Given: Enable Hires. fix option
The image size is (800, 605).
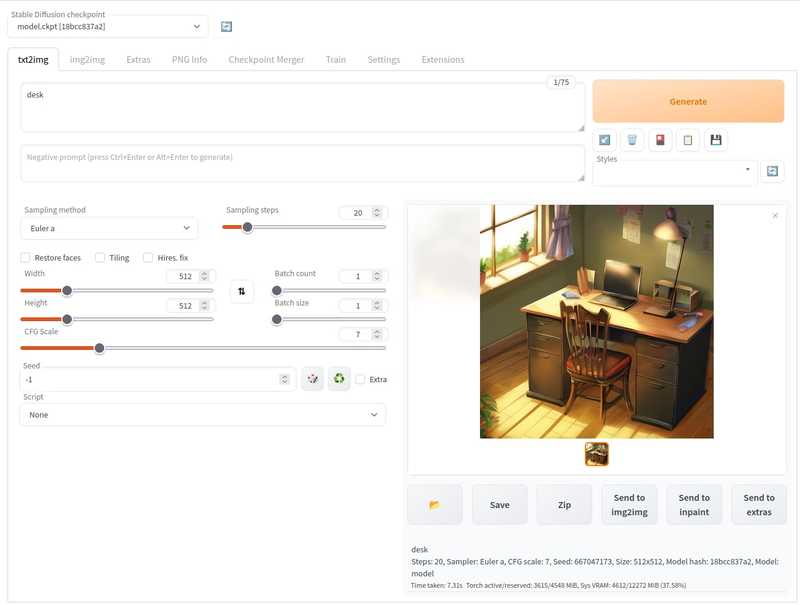Looking at the screenshot, I should pyautogui.click(x=148, y=258).
